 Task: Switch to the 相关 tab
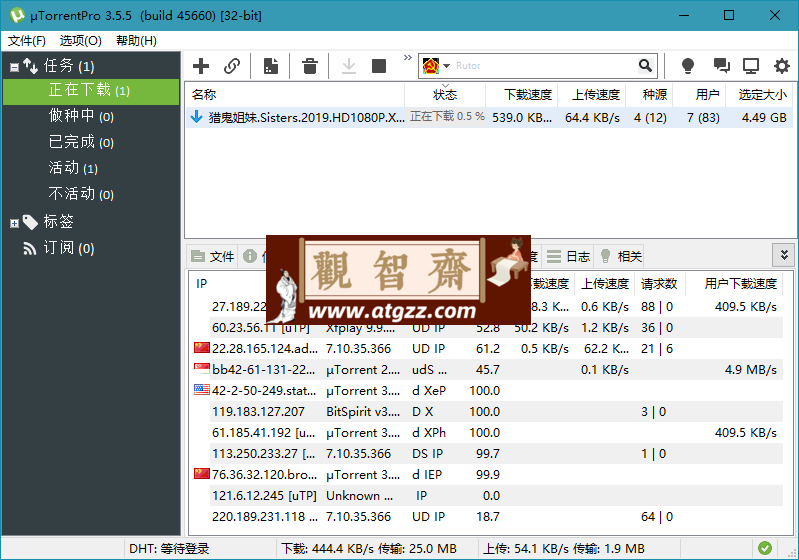[621, 256]
